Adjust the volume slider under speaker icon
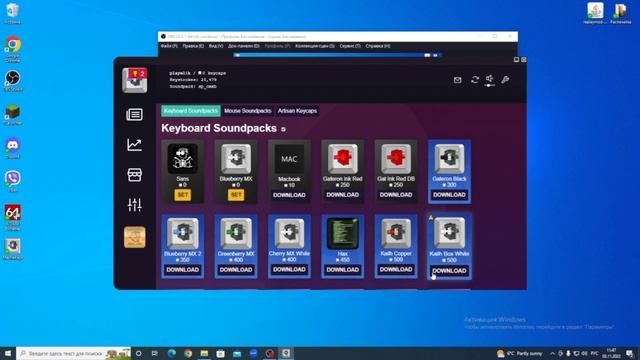This screenshot has width=640, height=360. point(490,85)
